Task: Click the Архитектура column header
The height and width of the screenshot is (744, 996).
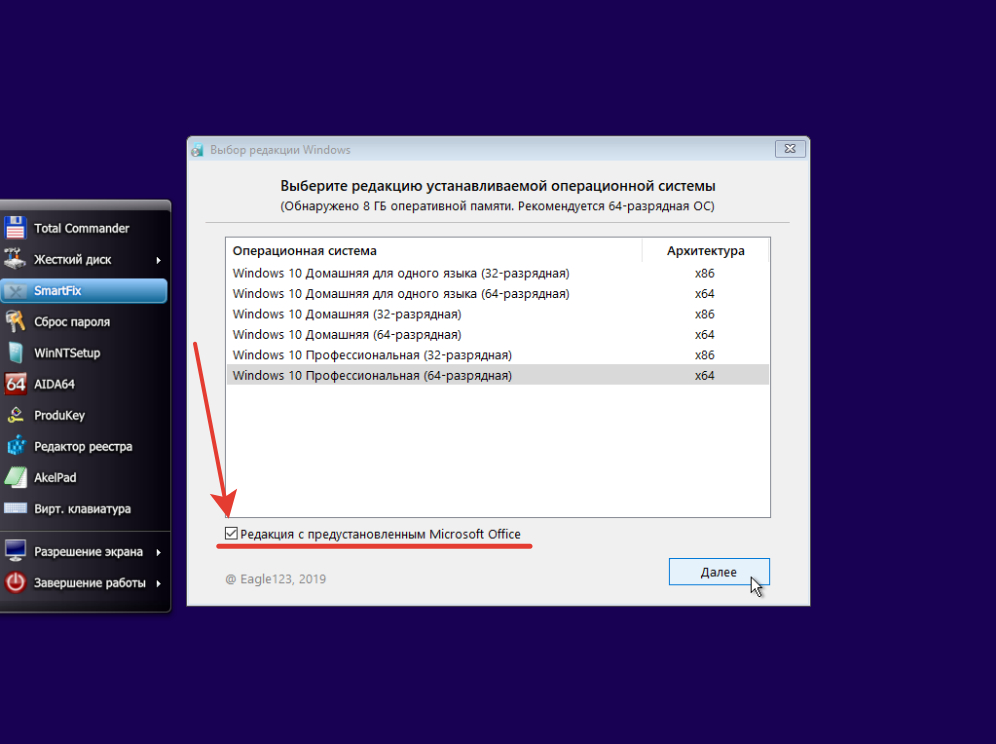Action: (706, 250)
